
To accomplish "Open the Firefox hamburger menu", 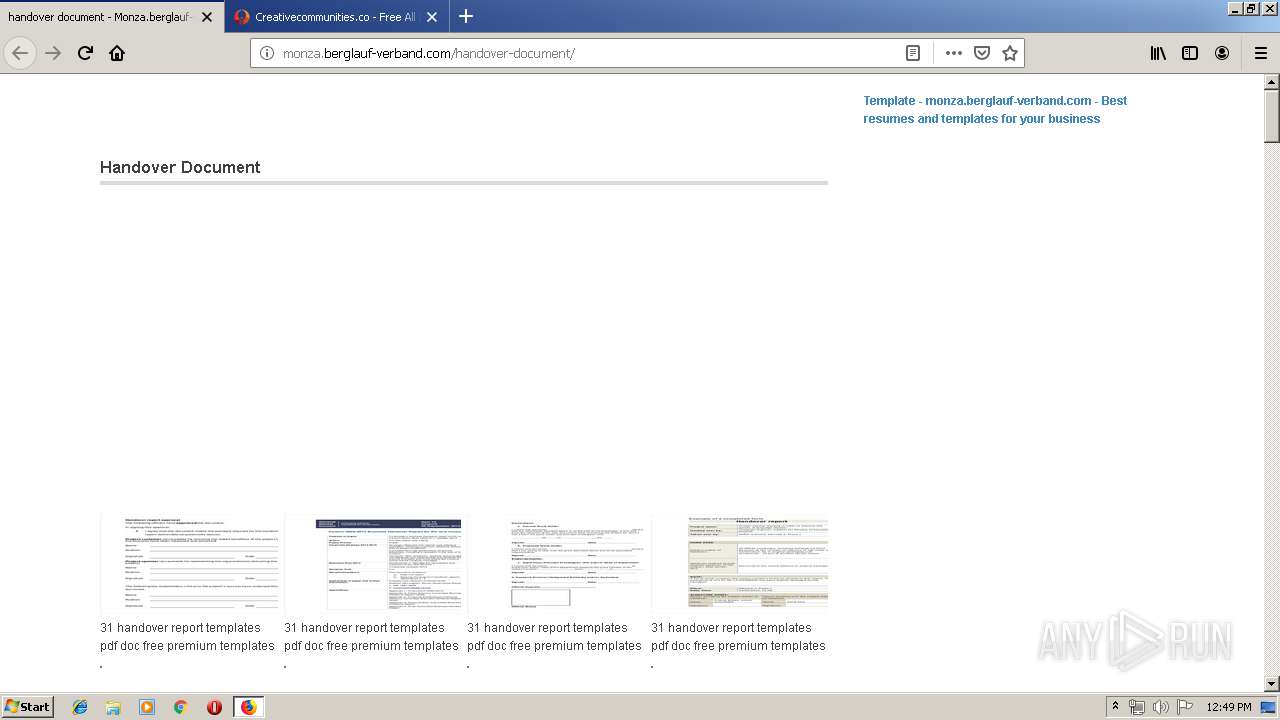I will [x=1261, y=53].
